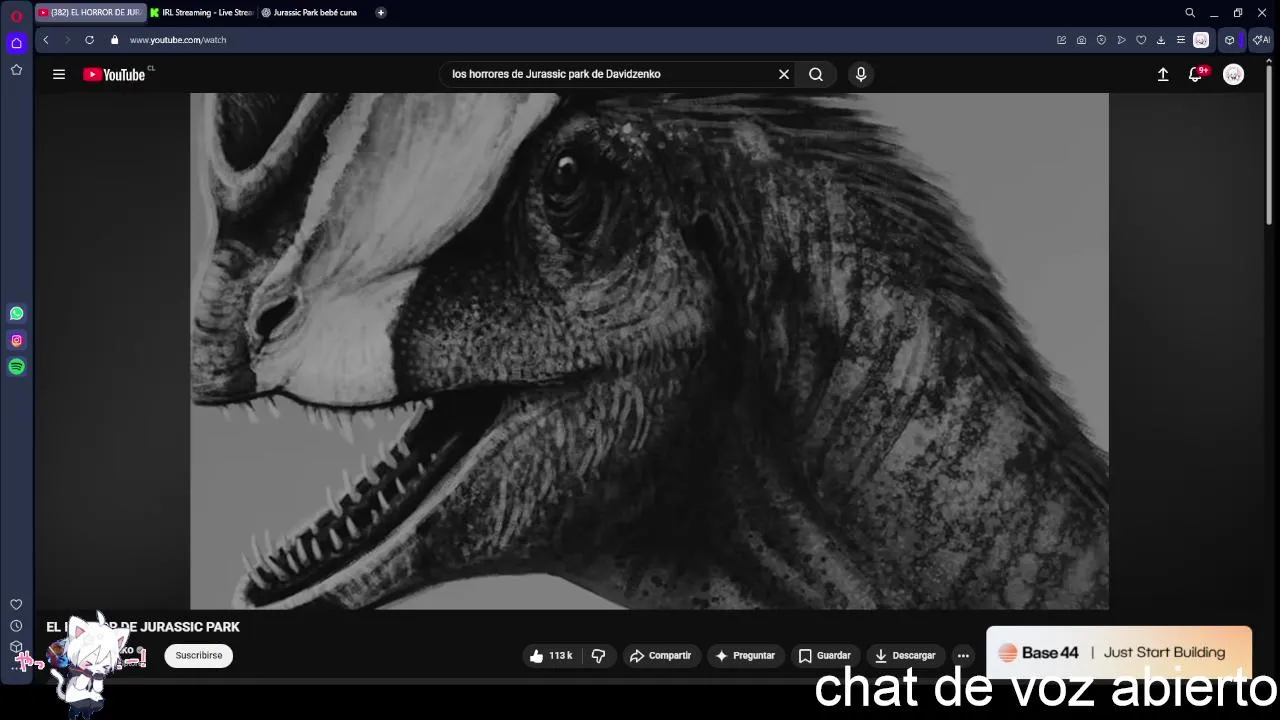Switch to IRL Streaming tab
The width and height of the screenshot is (1280, 720).
[x=201, y=13]
